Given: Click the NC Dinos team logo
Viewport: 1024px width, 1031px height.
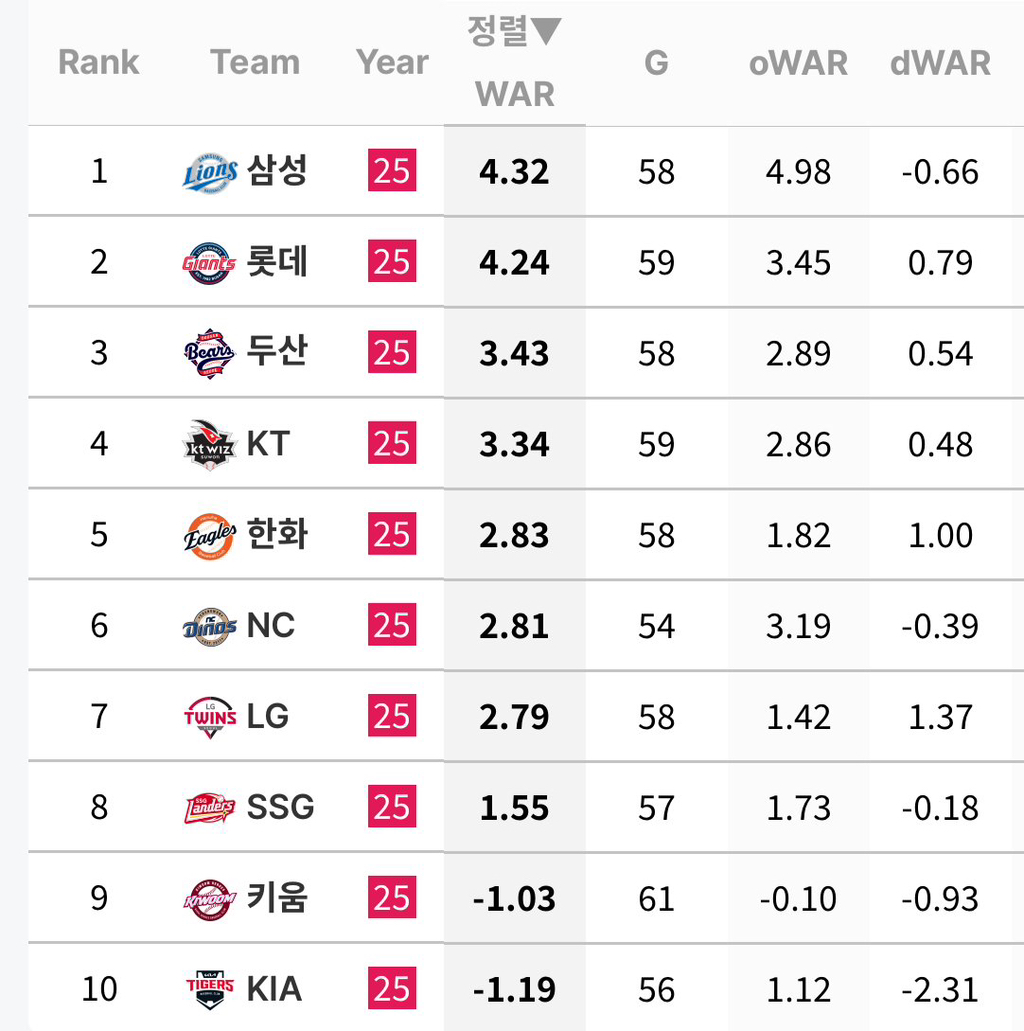Looking at the screenshot, I should coord(210,627).
